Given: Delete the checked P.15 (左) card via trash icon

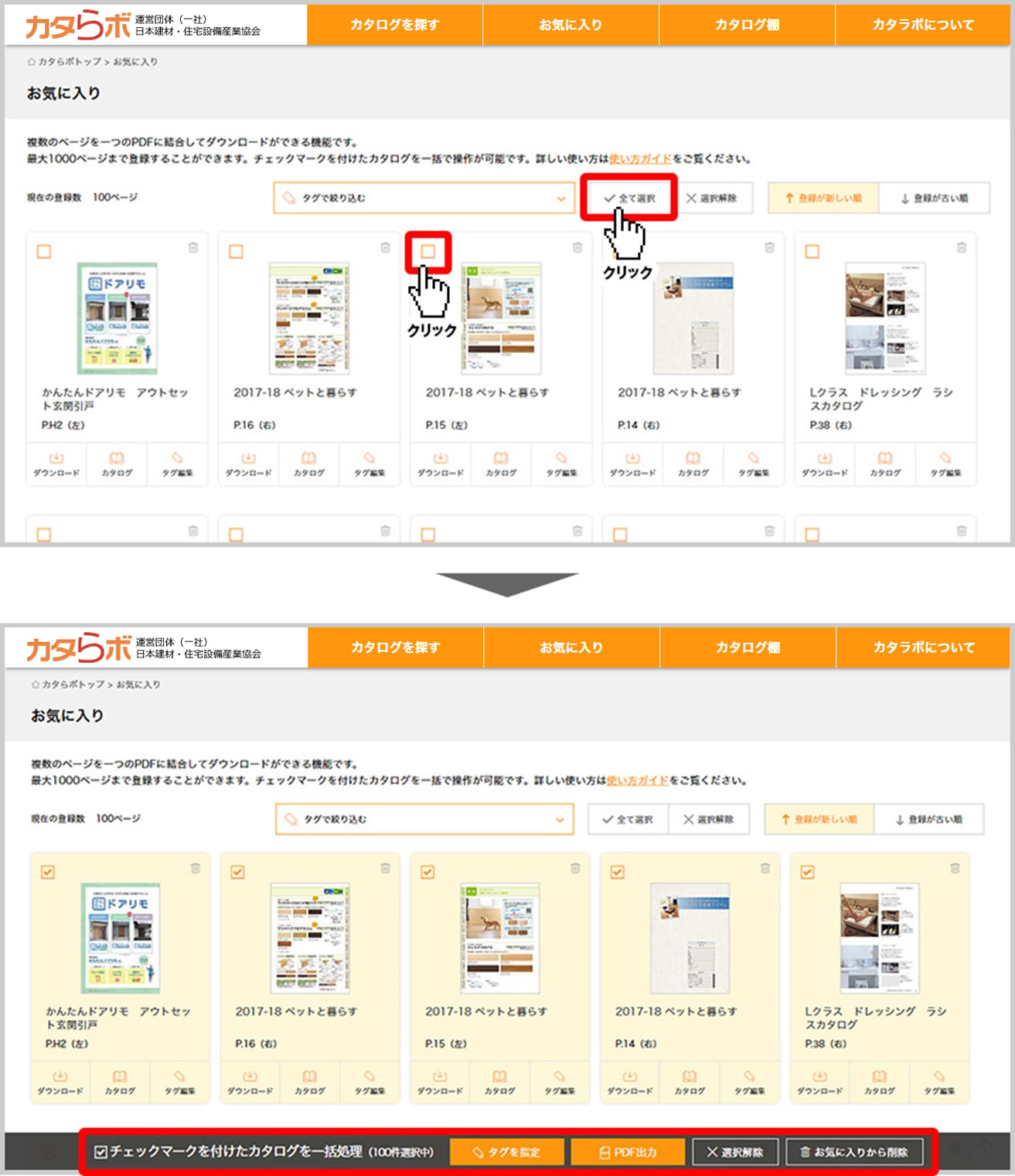Looking at the screenshot, I should (575, 868).
